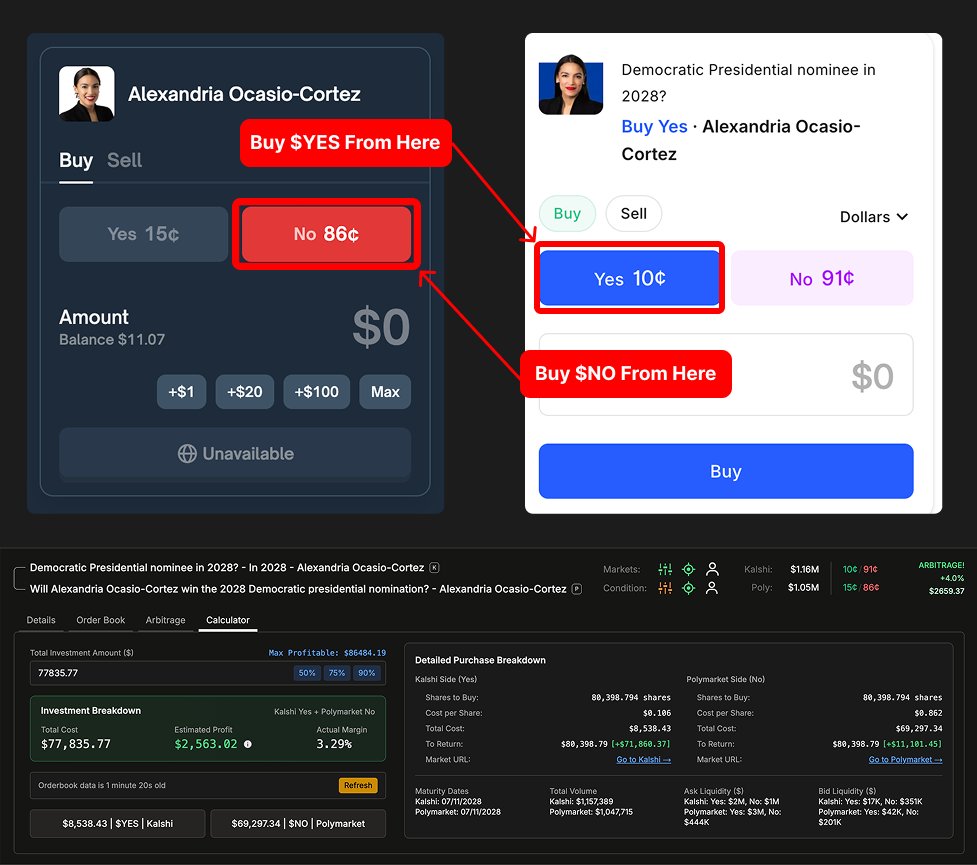Set investment to 90%
The width and height of the screenshot is (977, 865).
click(366, 673)
